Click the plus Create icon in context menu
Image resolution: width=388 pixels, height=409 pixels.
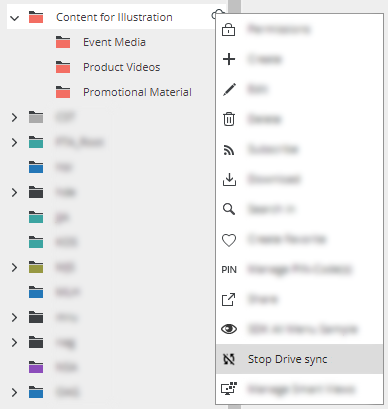229,59
